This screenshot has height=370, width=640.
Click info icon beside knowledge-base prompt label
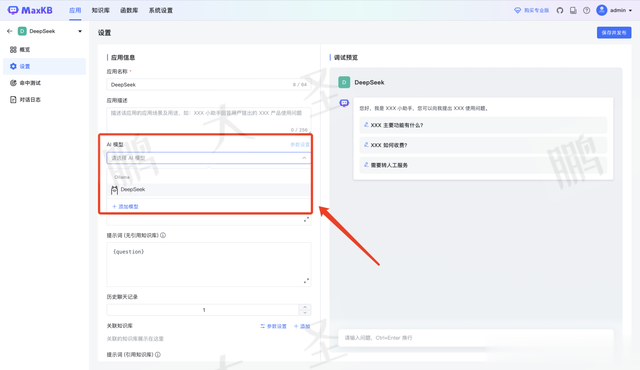pyautogui.click(x=158, y=354)
